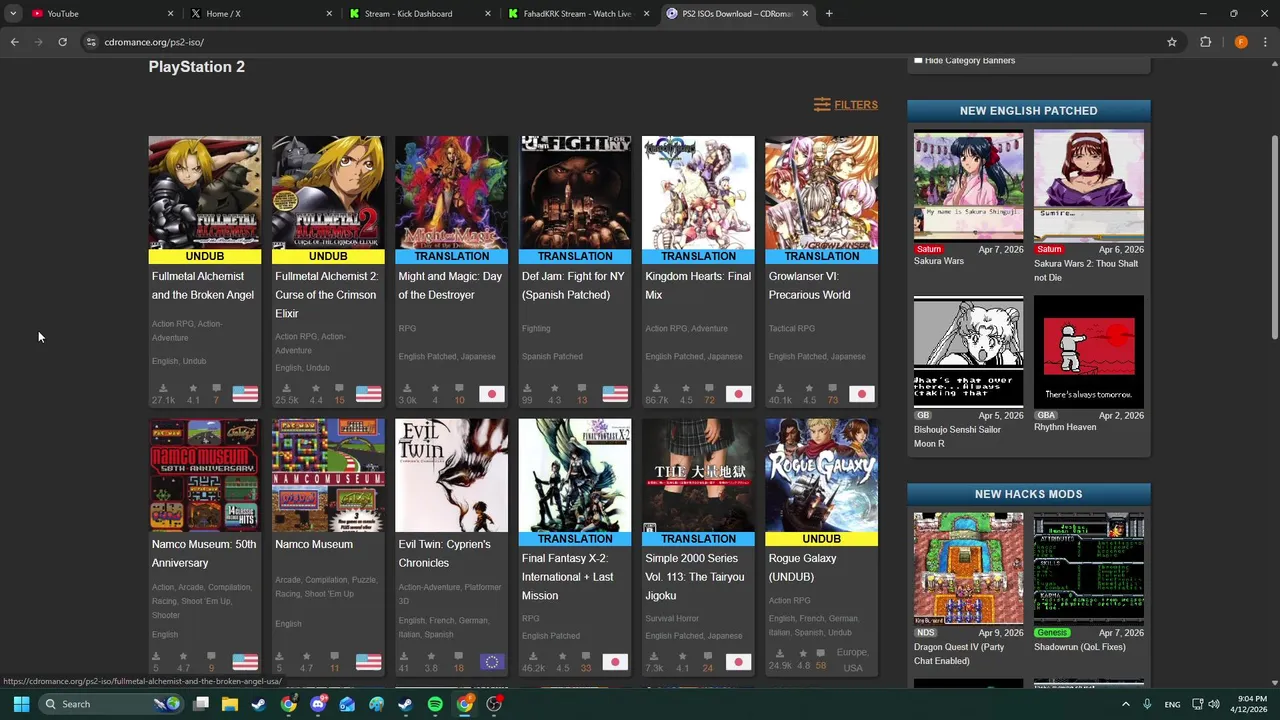
Task: Bookmark this page with the star icon
Action: (x=1172, y=42)
